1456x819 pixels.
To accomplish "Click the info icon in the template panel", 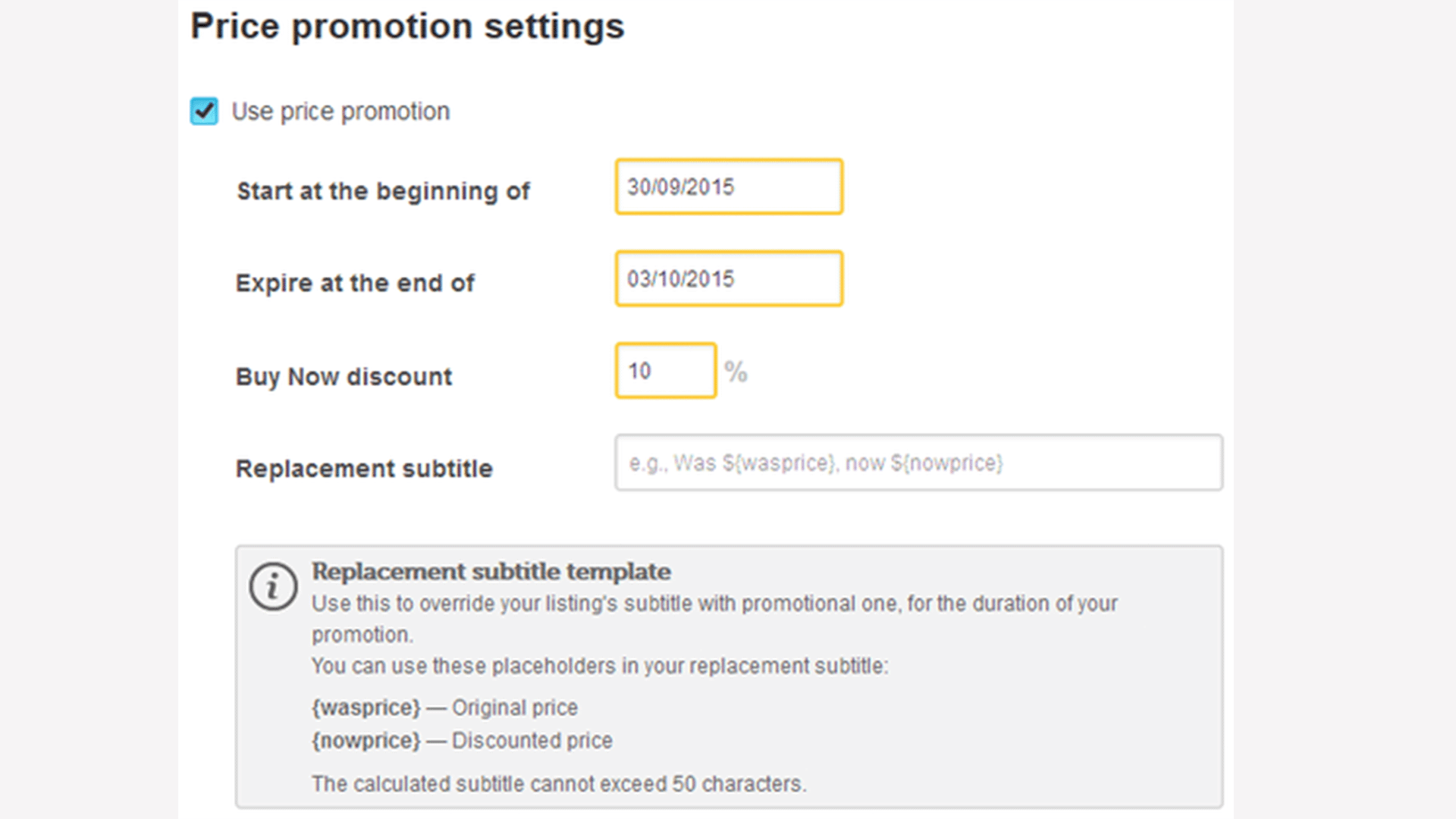I will [275, 586].
